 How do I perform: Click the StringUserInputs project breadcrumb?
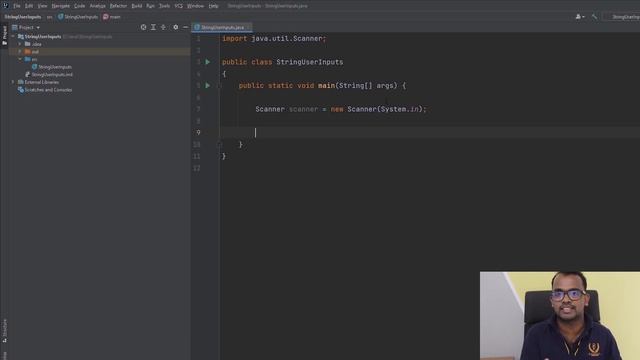pyautogui.click(x=23, y=17)
